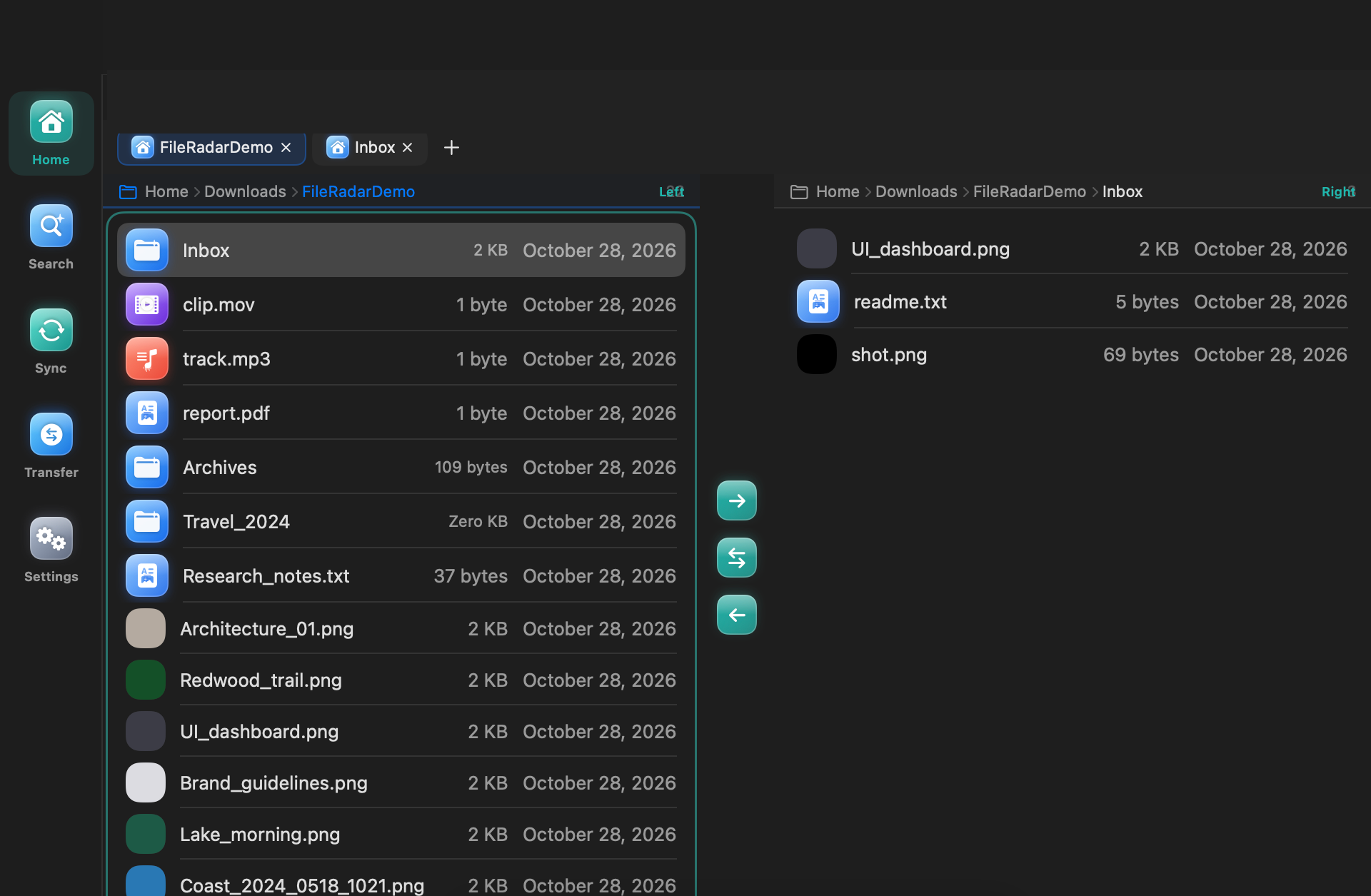Open the Search section in sidebar
The height and width of the screenshot is (896, 1371).
pos(51,238)
